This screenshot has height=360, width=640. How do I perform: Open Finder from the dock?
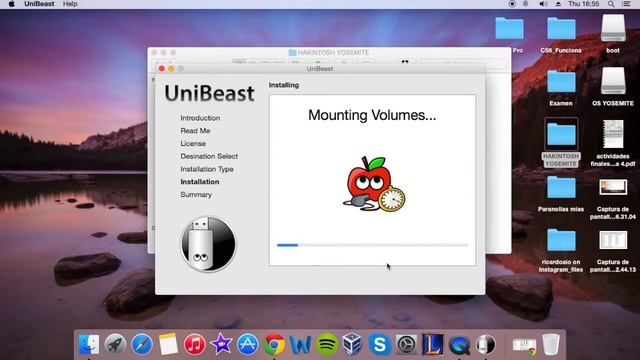pyautogui.click(x=89, y=344)
